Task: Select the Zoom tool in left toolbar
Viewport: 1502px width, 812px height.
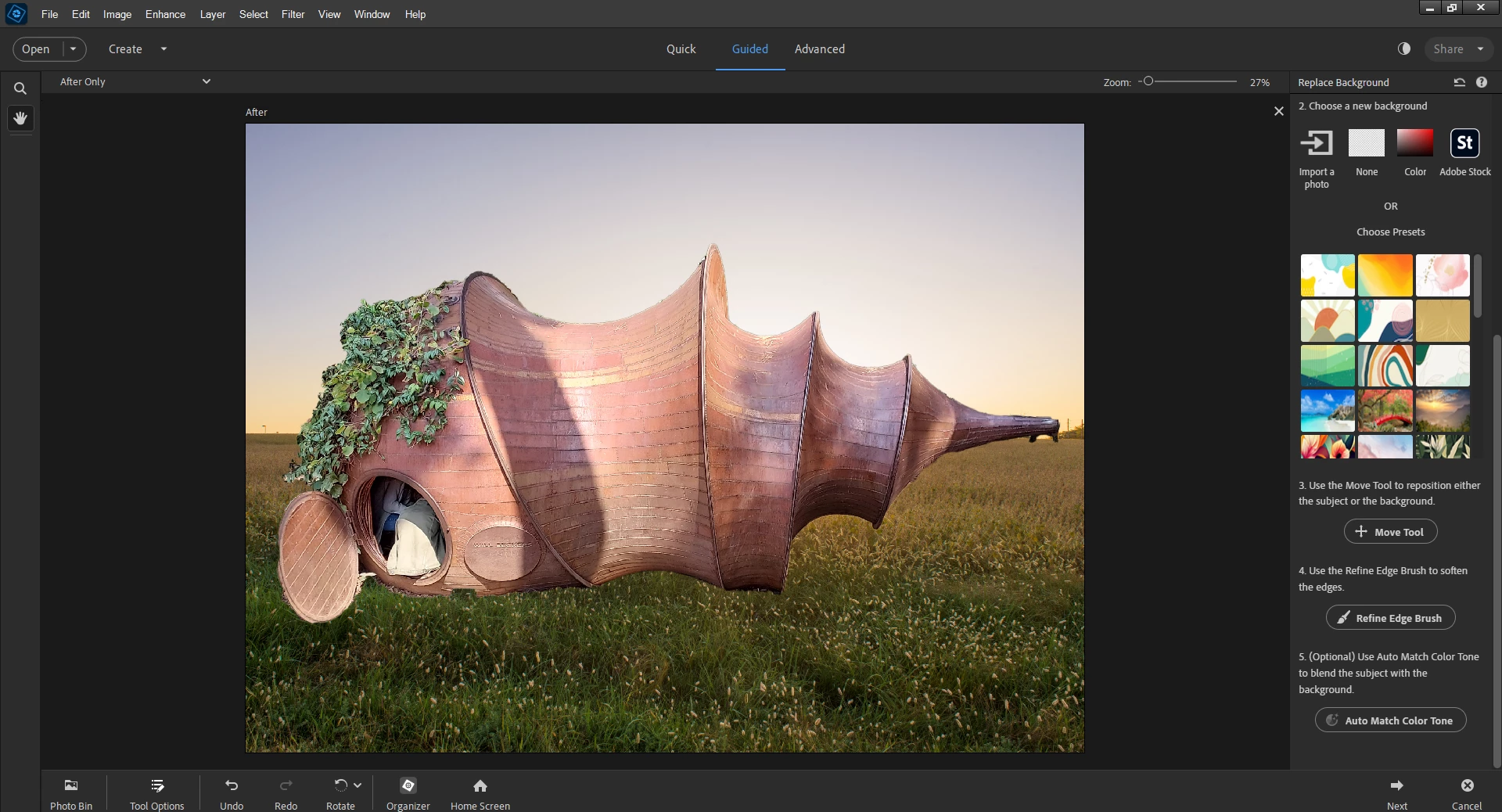Action: (x=20, y=88)
